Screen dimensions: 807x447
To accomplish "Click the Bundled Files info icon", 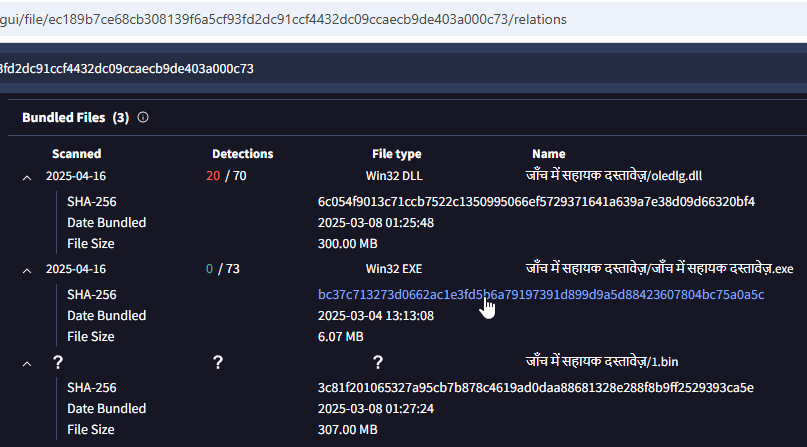I will point(143,117).
